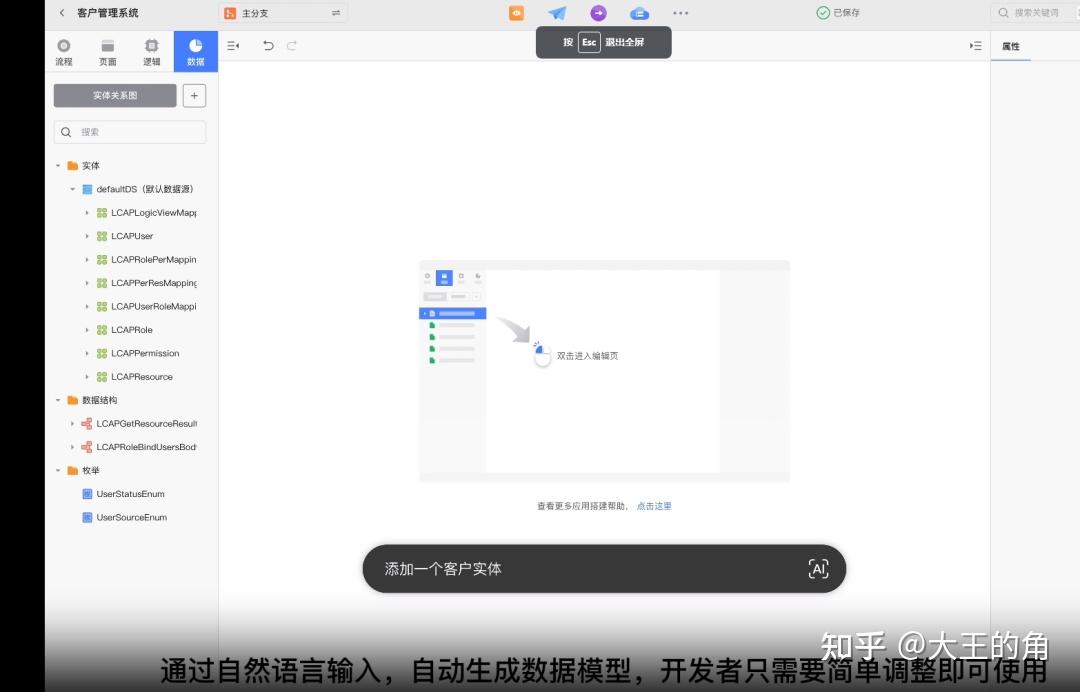The width and height of the screenshot is (1080, 692).
Task: Select the LCAPPermission entity icon
Action: (102, 353)
